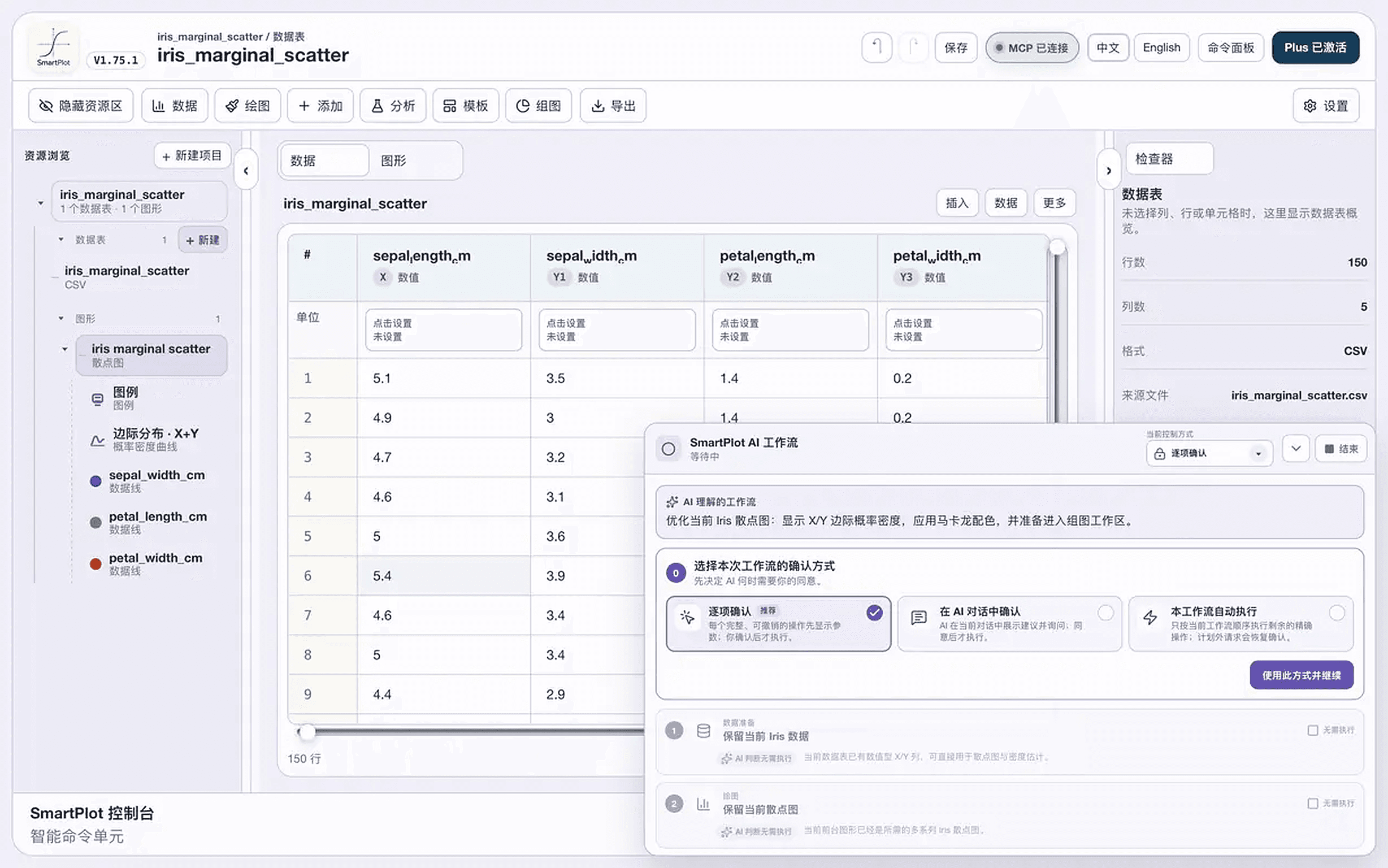This screenshot has width=1388, height=868.
Task: Open the 数据 toolbar item
Action: tap(175, 106)
